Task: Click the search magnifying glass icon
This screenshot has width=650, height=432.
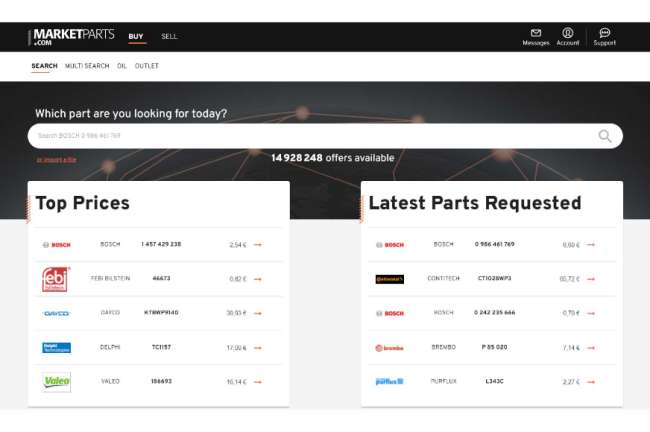Action: pos(605,136)
